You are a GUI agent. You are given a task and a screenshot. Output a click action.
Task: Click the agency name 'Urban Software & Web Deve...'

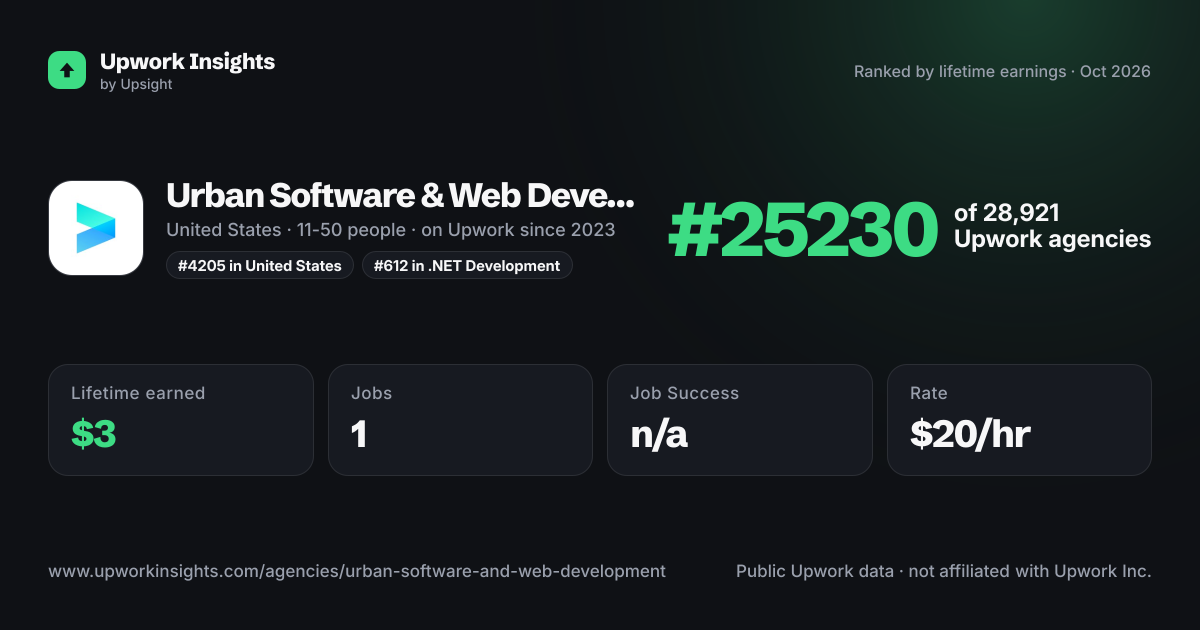click(x=400, y=195)
